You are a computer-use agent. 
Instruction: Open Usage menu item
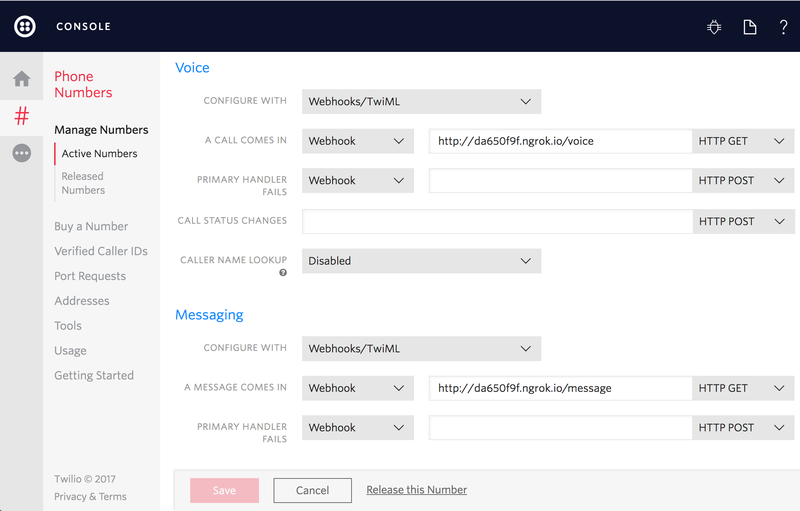(70, 350)
